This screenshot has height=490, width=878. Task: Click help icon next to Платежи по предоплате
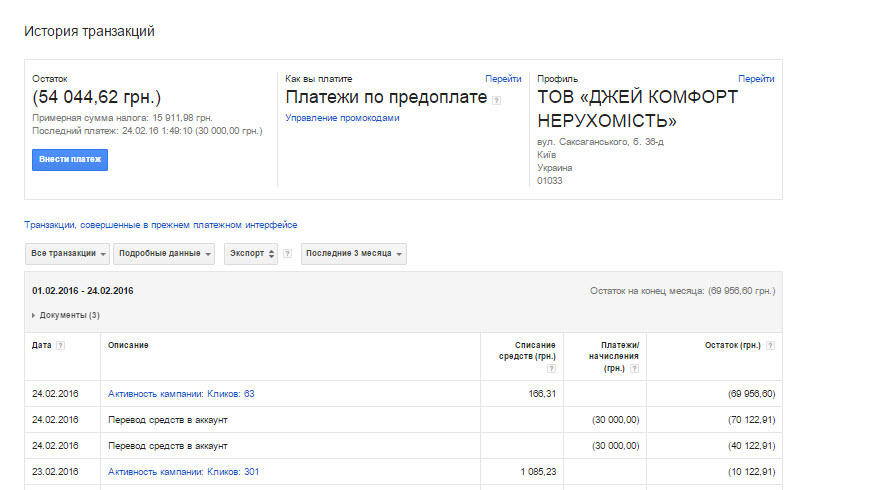point(496,100)
